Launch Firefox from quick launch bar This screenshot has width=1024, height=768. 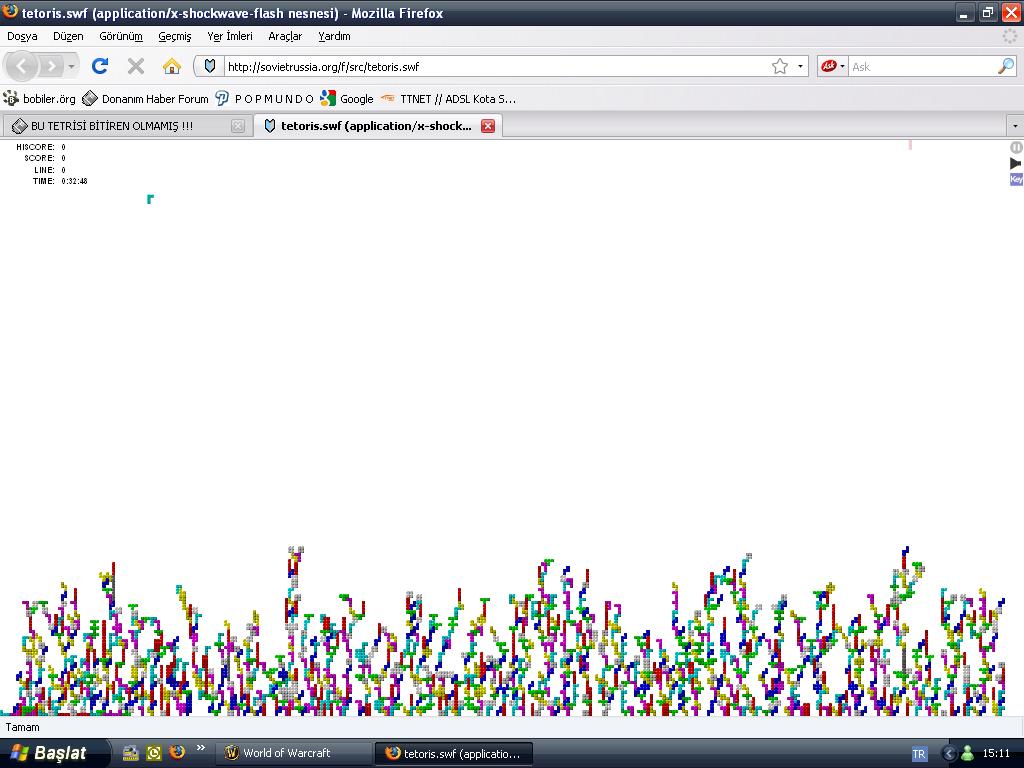pyautogui.click(x=176, y=752)
